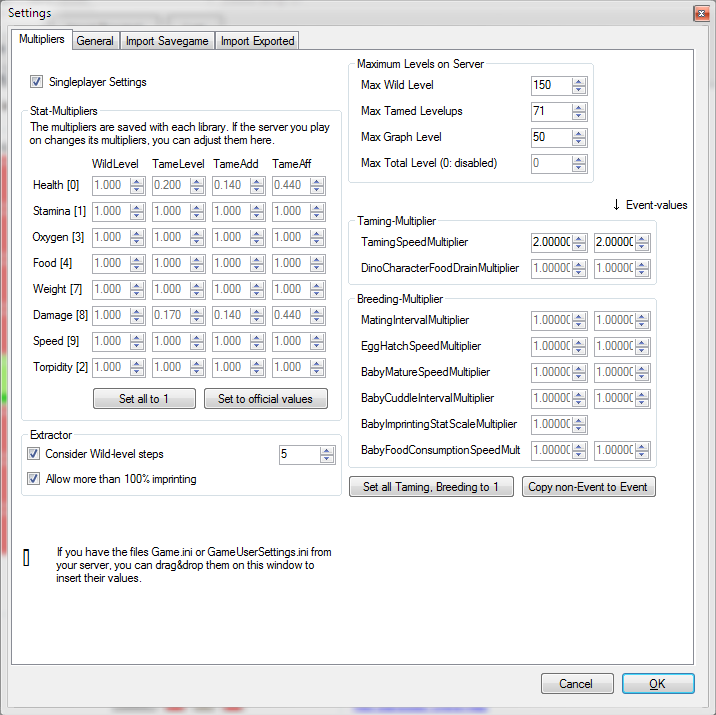The height and width of the screenshot is (715, 716).
Task: Open the Import Exported tab
Action: pyautogui.click(x=258, y=41)
